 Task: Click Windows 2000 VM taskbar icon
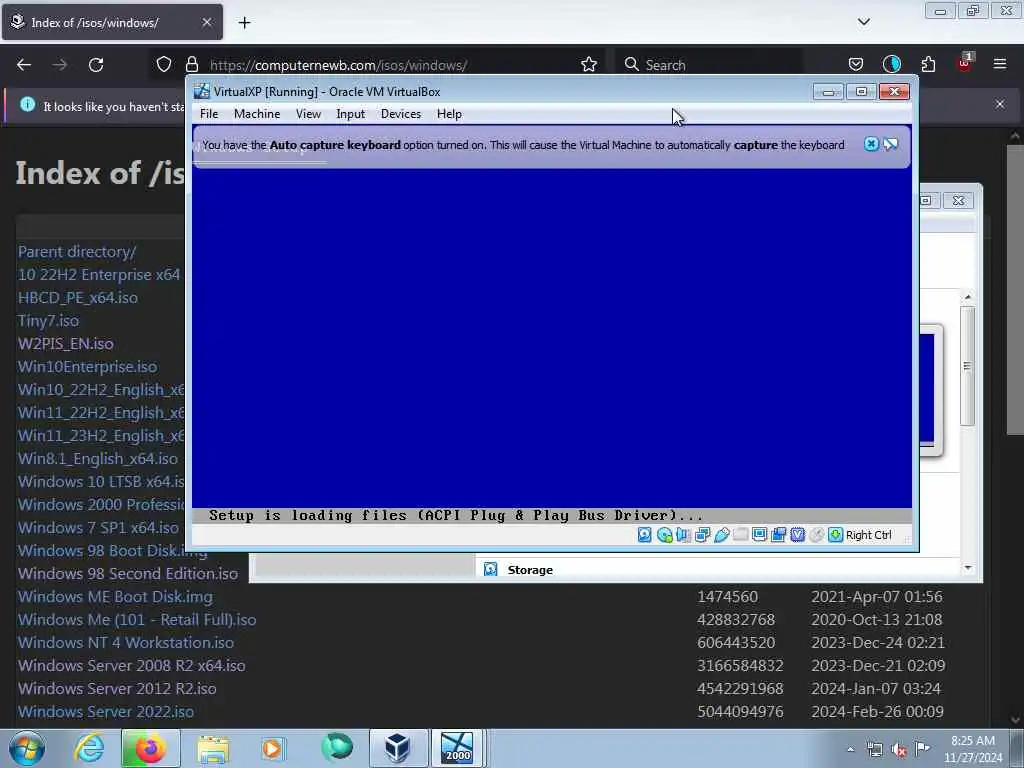coord(456,748)
